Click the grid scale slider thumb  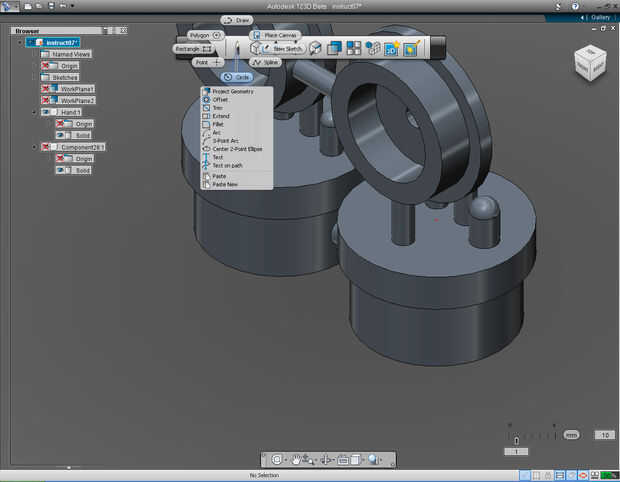click(x=516, y=440)
